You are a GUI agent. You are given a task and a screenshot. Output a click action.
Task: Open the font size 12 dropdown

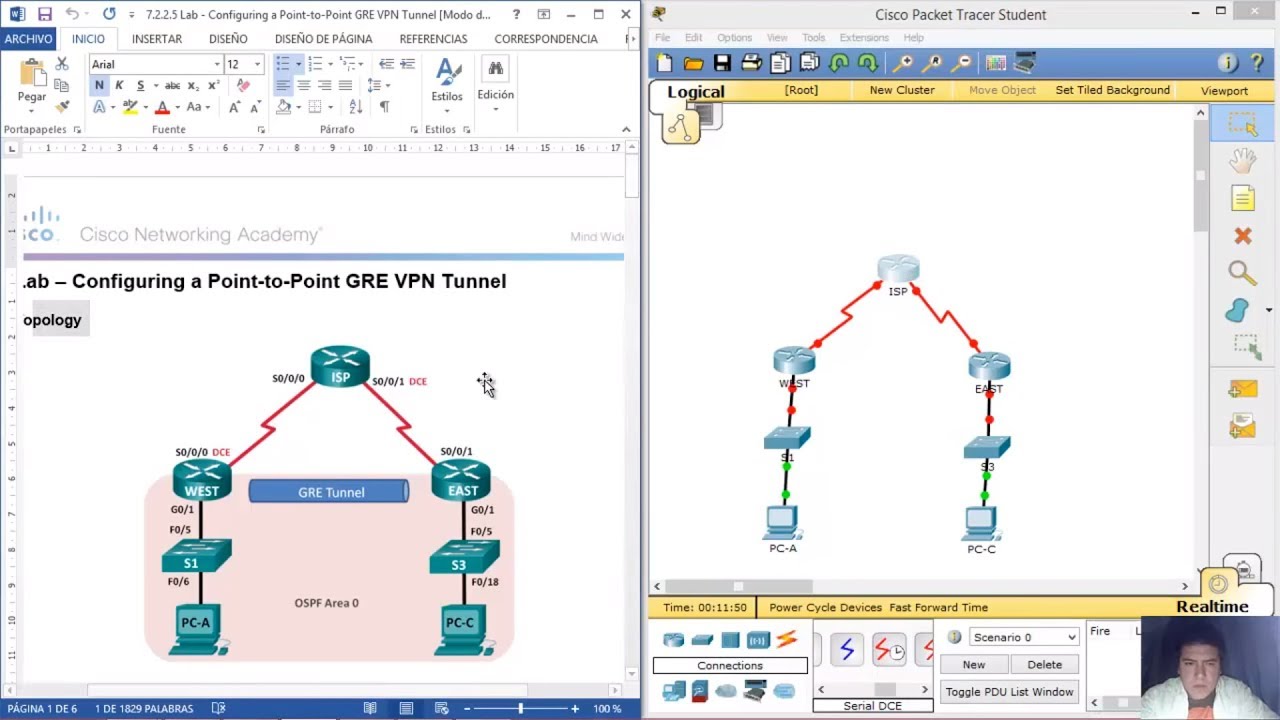point(257,64)
